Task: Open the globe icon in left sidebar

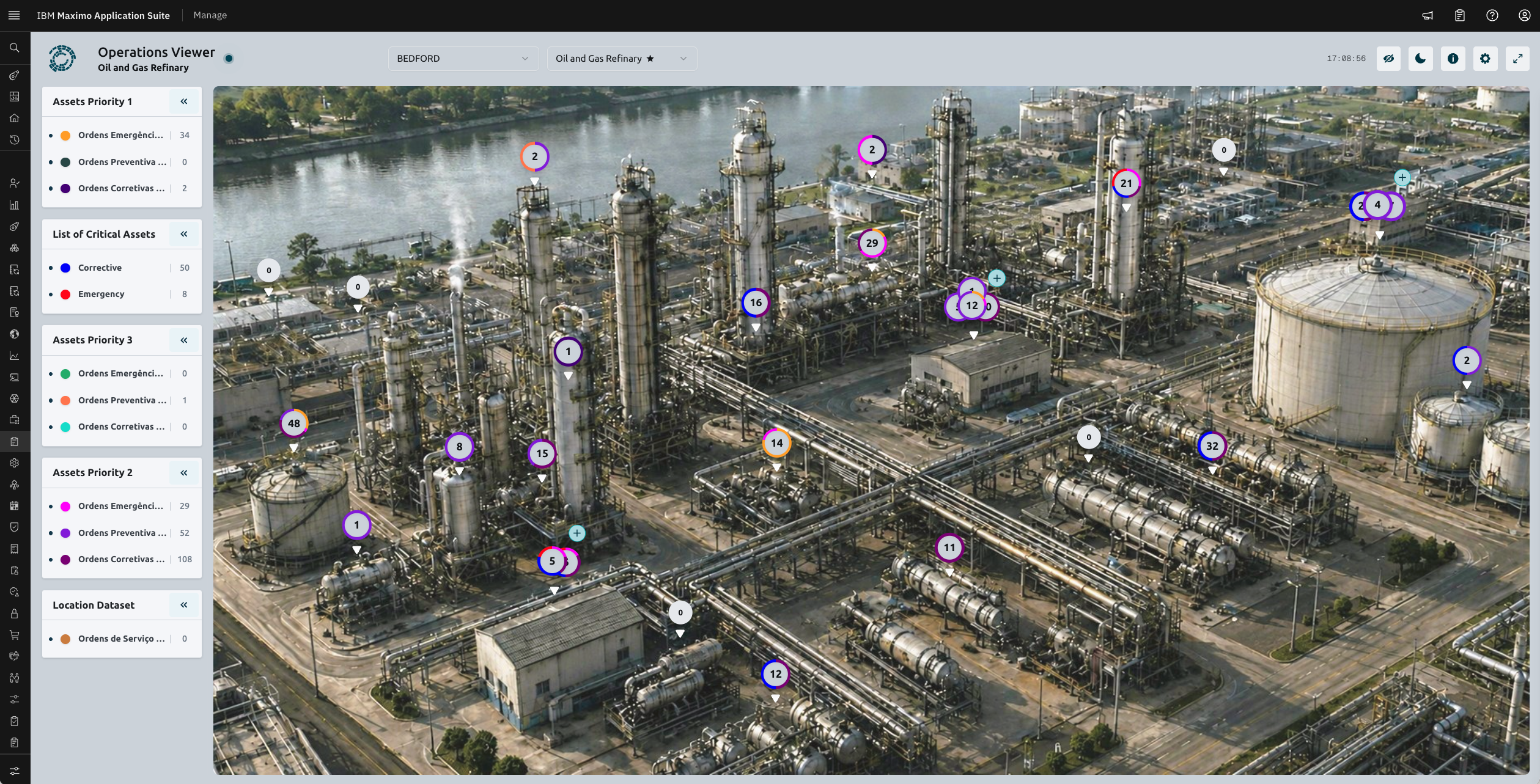Action: (14, 334)
